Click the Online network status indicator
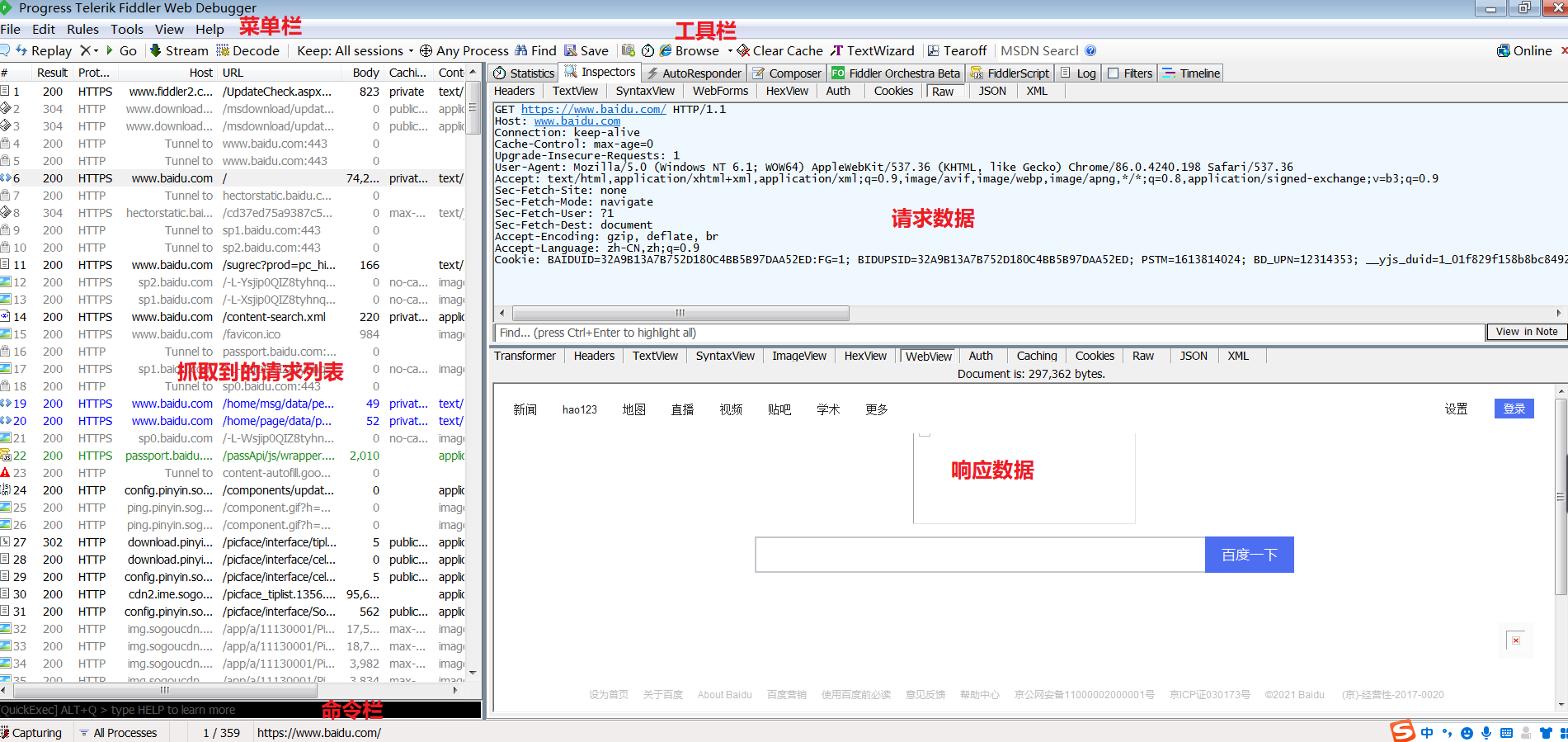This screenshot has width=1568, height=742. tap(1524, 50)
